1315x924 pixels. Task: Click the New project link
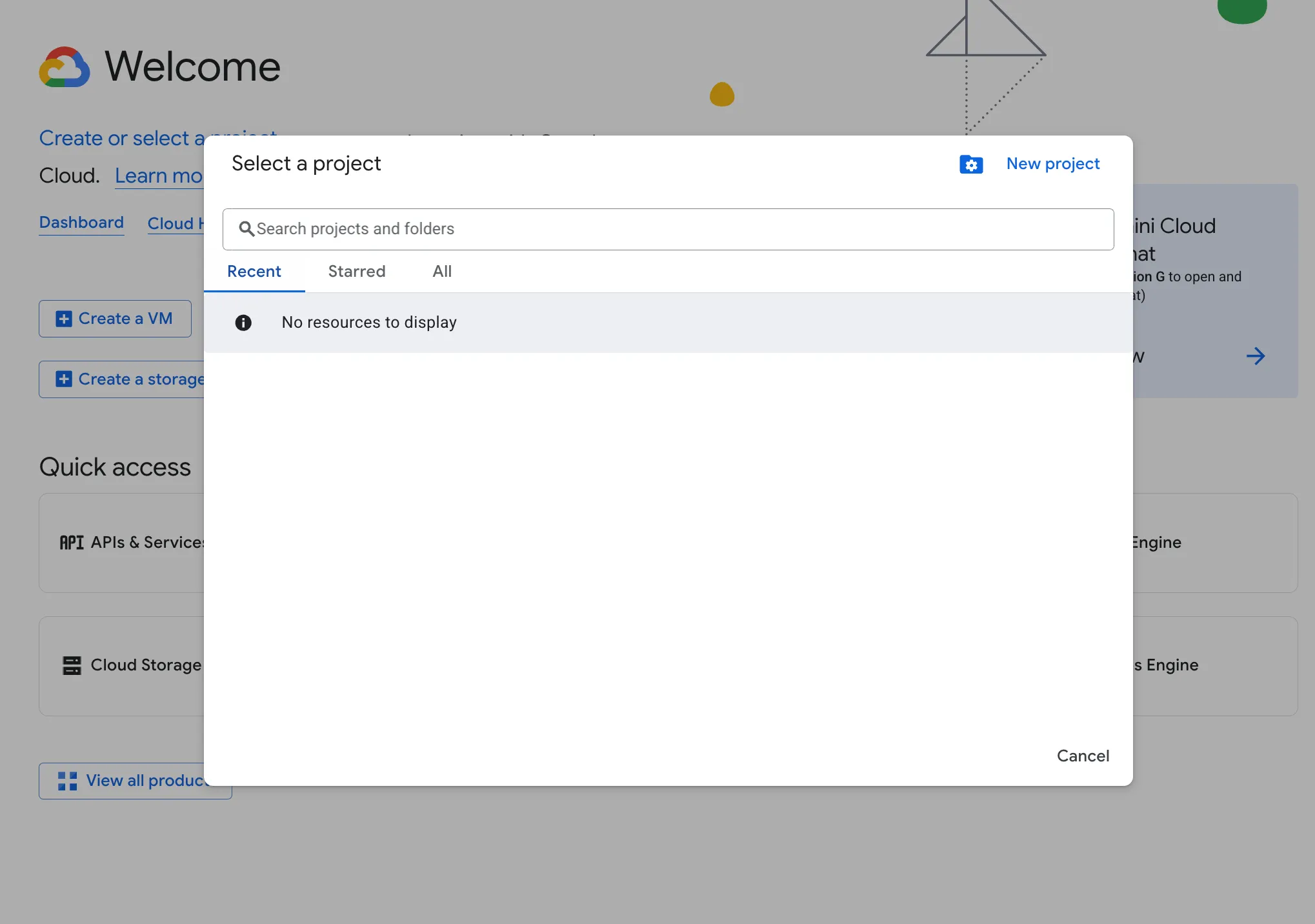(x=1053, y=163)
